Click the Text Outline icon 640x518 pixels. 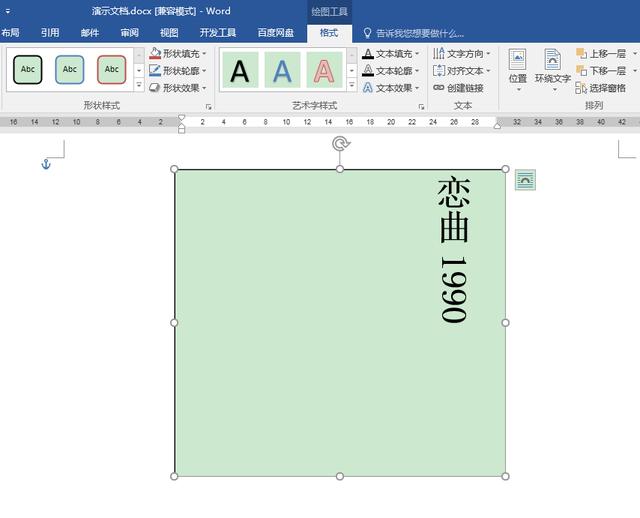[368, 71]
